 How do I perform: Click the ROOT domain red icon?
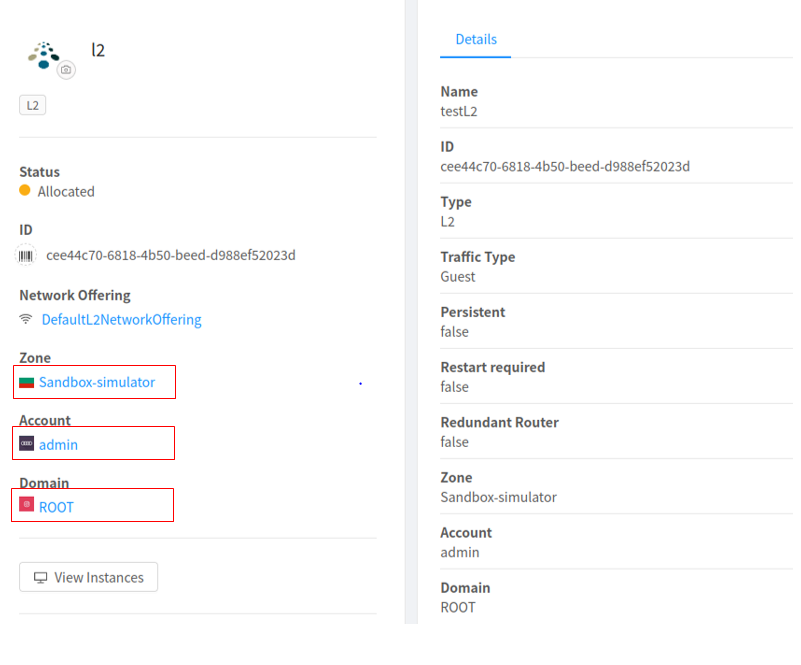pos(27,505)
